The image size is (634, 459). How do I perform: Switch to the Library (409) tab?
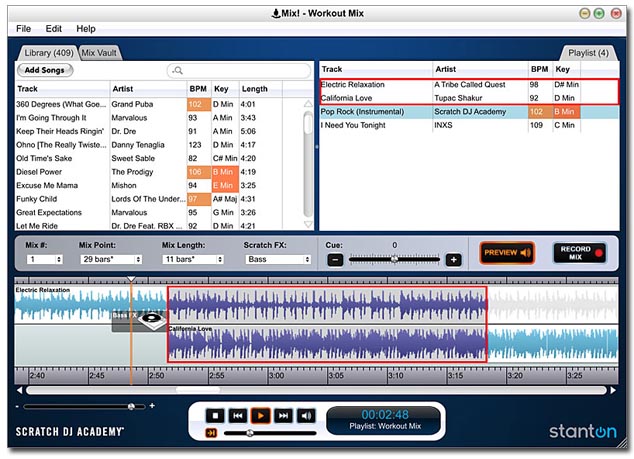[49, 53]
